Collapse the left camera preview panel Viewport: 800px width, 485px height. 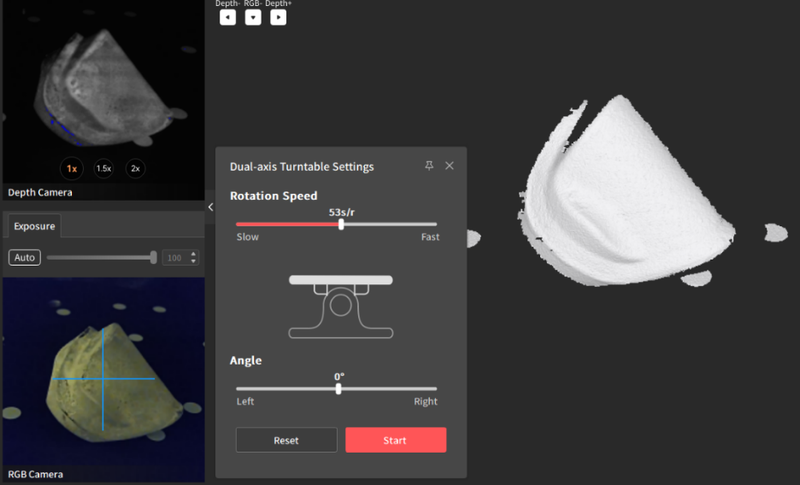click(210, 207)
